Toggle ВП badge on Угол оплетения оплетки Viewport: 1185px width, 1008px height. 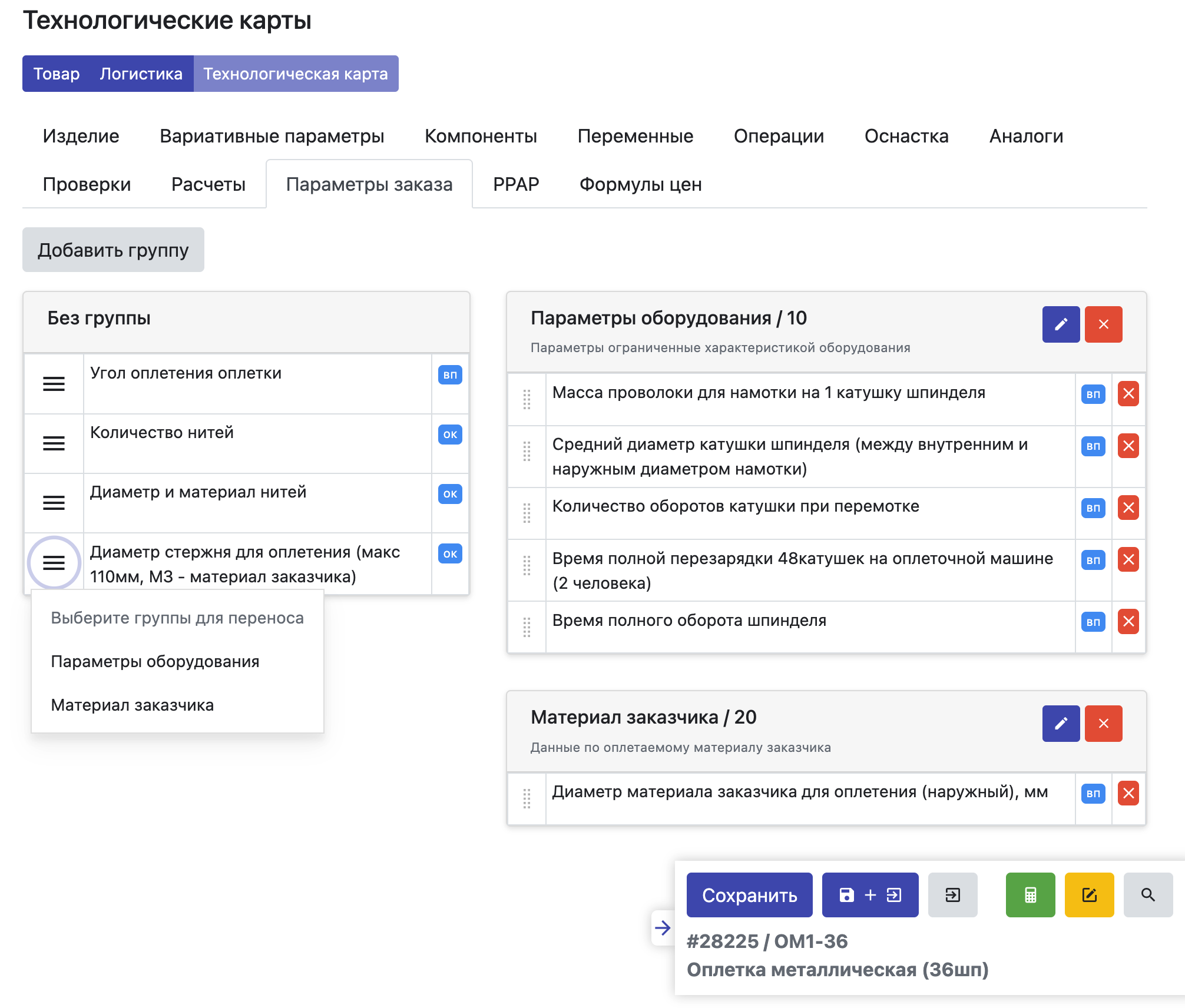tap(450, 375)
